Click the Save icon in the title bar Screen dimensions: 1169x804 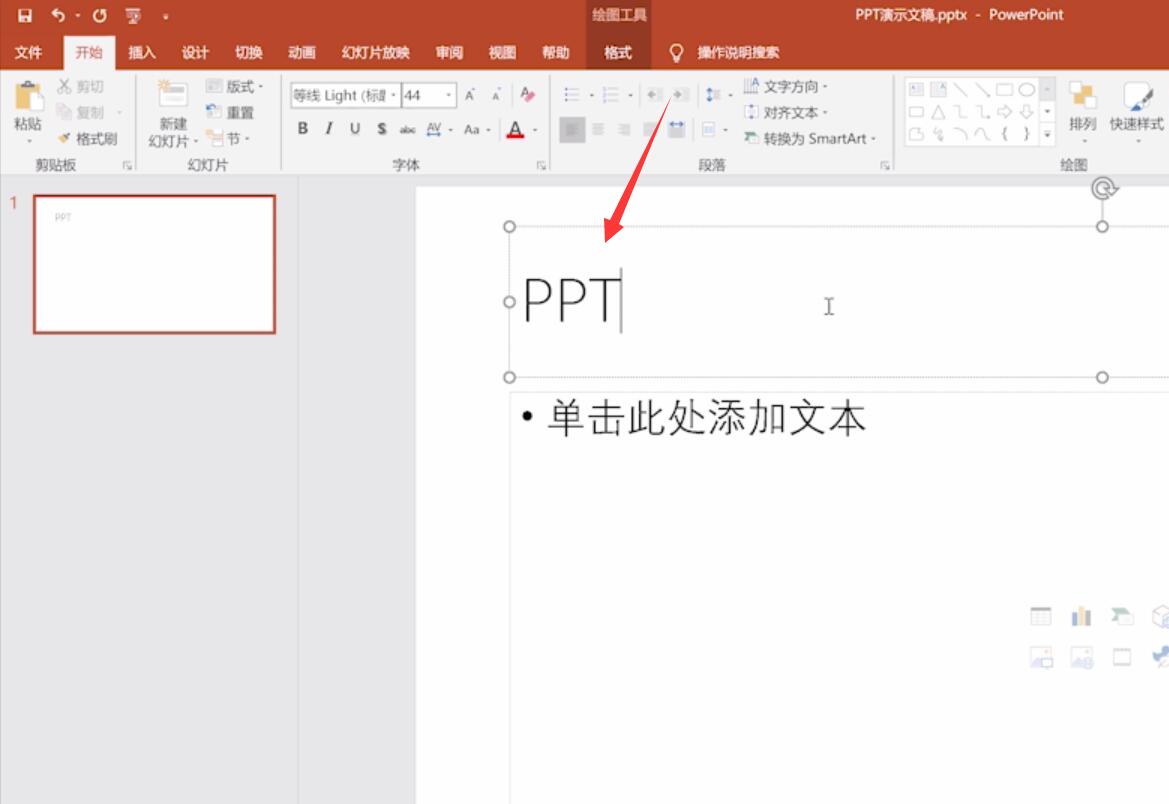pyautogui.click(x=25, y=15)
